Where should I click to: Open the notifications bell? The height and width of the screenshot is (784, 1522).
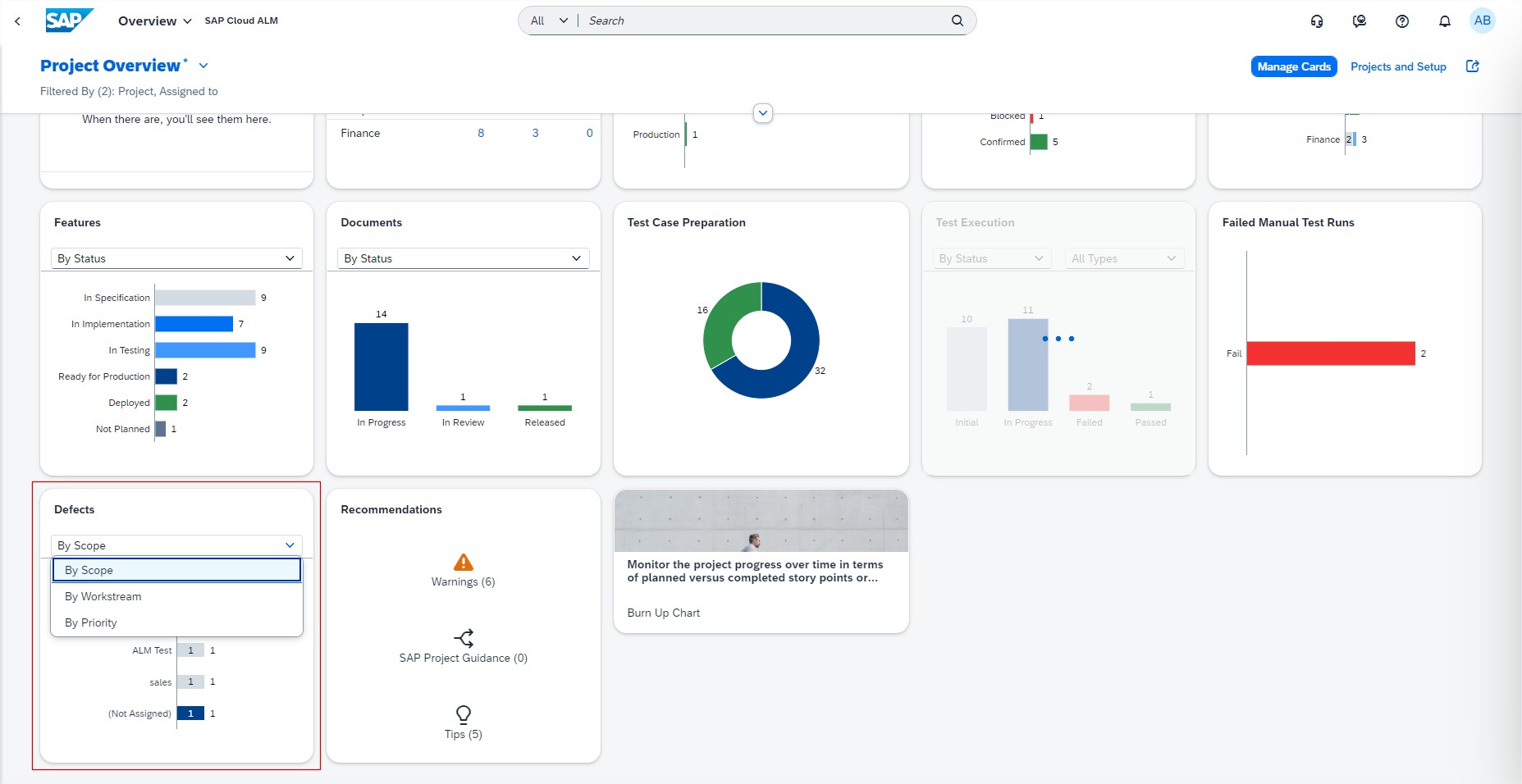pyautogui.click(x=1445, y=21)
